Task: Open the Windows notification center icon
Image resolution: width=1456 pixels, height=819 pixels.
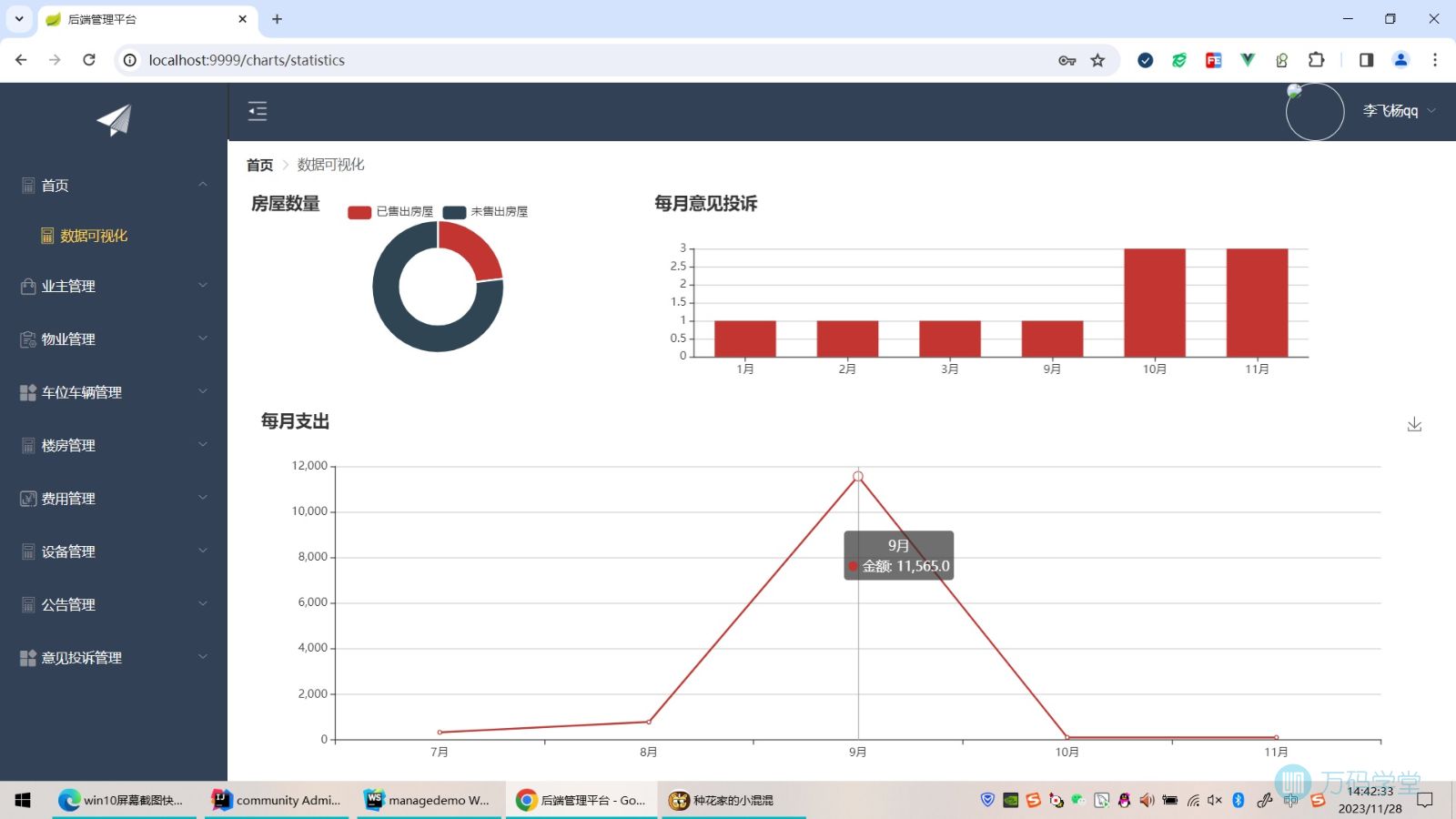Action: pyautogui.click(x=1425, y=800)
